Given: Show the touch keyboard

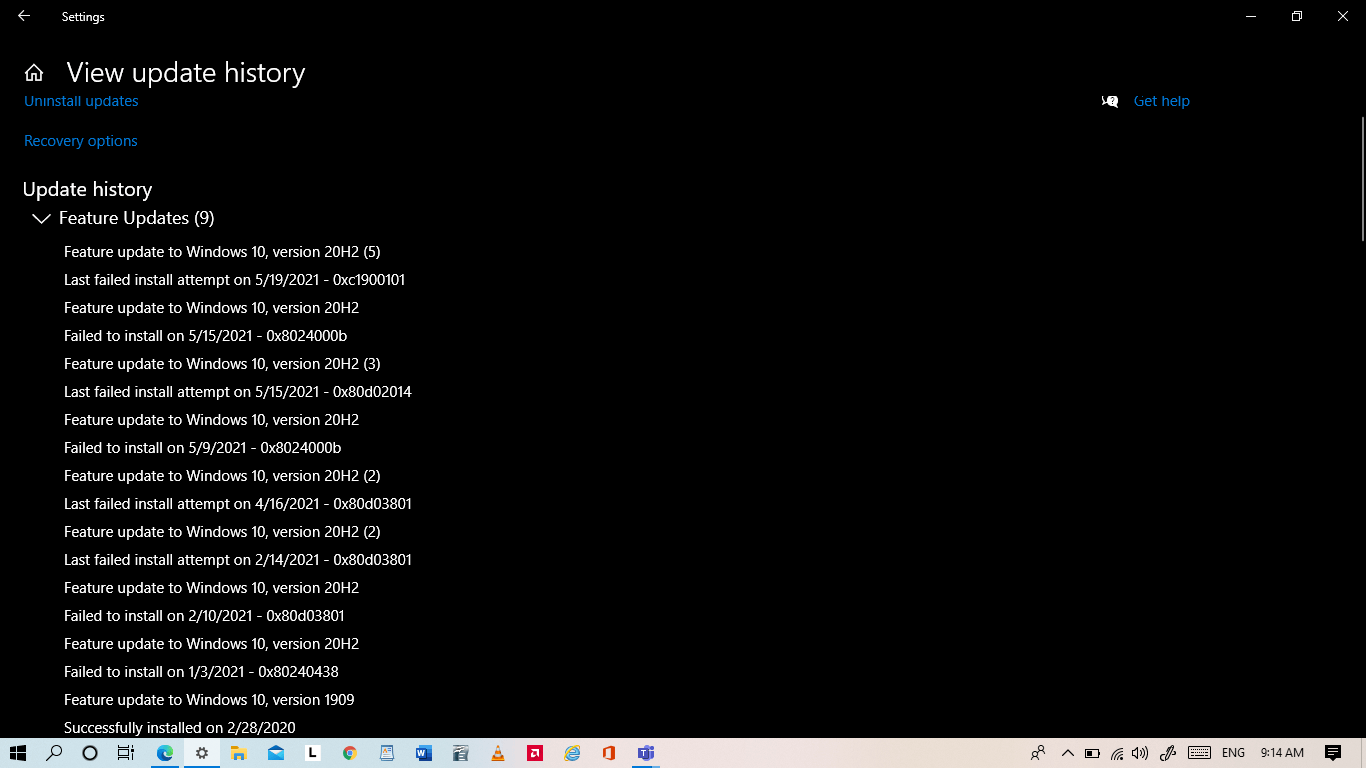Looking at the screenshot, I should (1200, 753).
